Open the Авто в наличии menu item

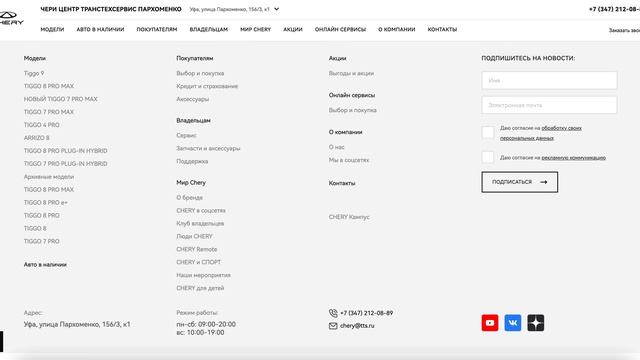pyautogui.click(x=100, y=29)
